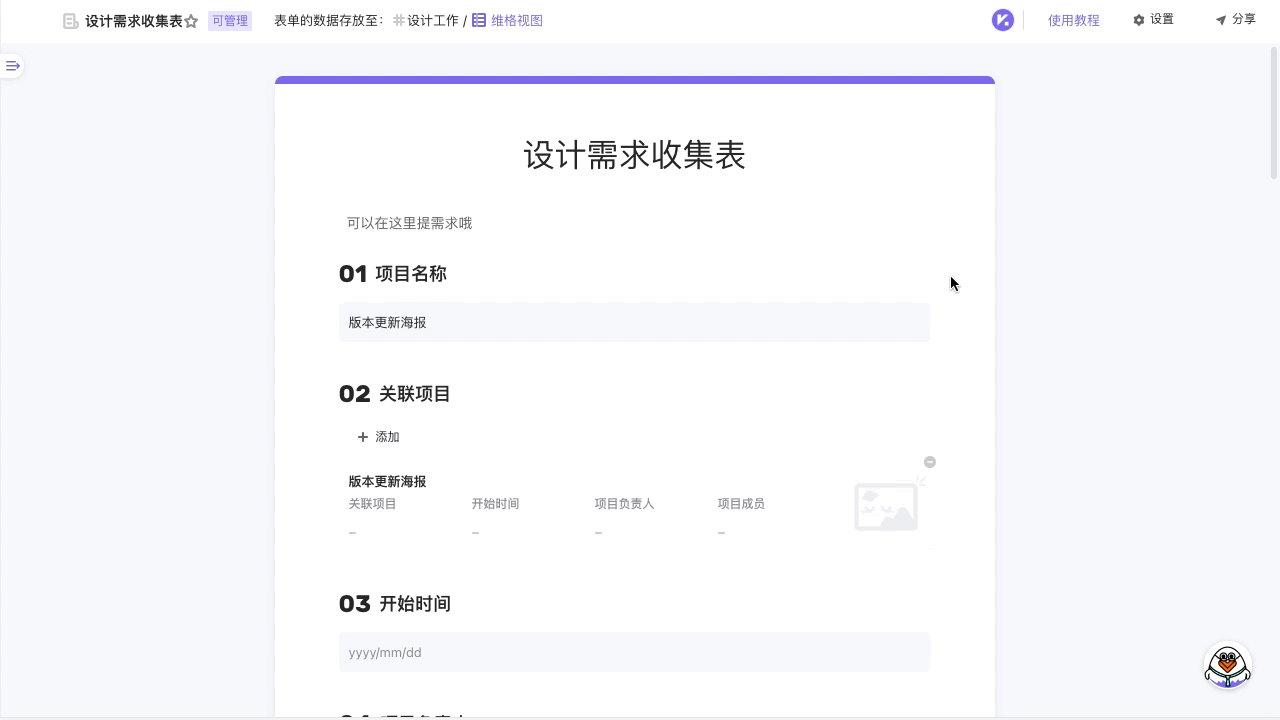Open the bird mascot help assistant
The height and width of the screenshot is (720, 1280).
[1227, 666]
